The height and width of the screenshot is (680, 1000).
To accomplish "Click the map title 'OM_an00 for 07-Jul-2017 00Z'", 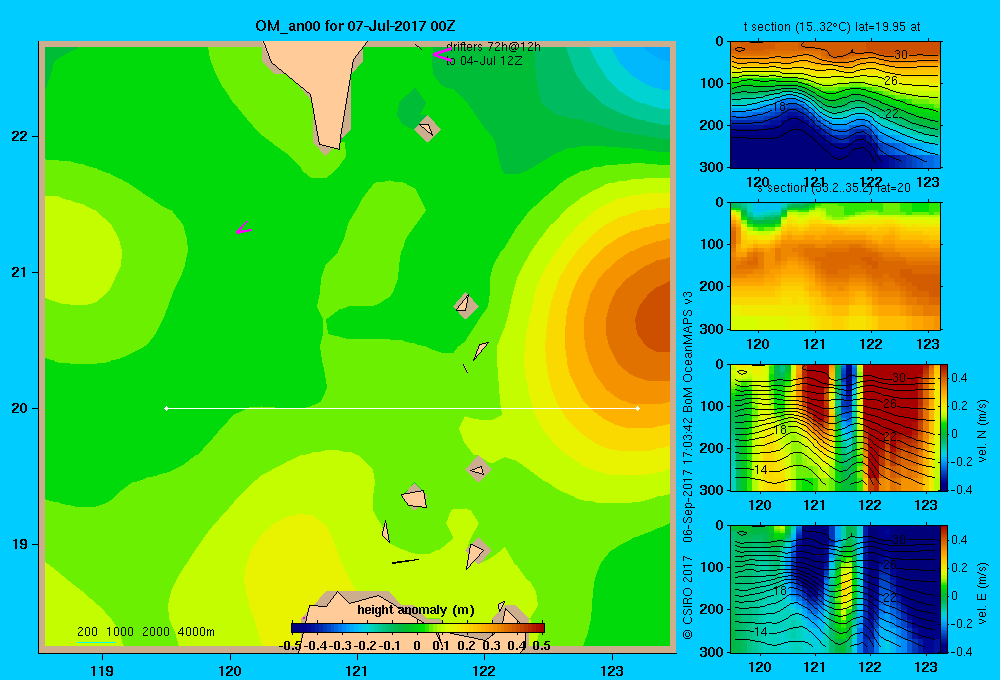I will 355,26.
